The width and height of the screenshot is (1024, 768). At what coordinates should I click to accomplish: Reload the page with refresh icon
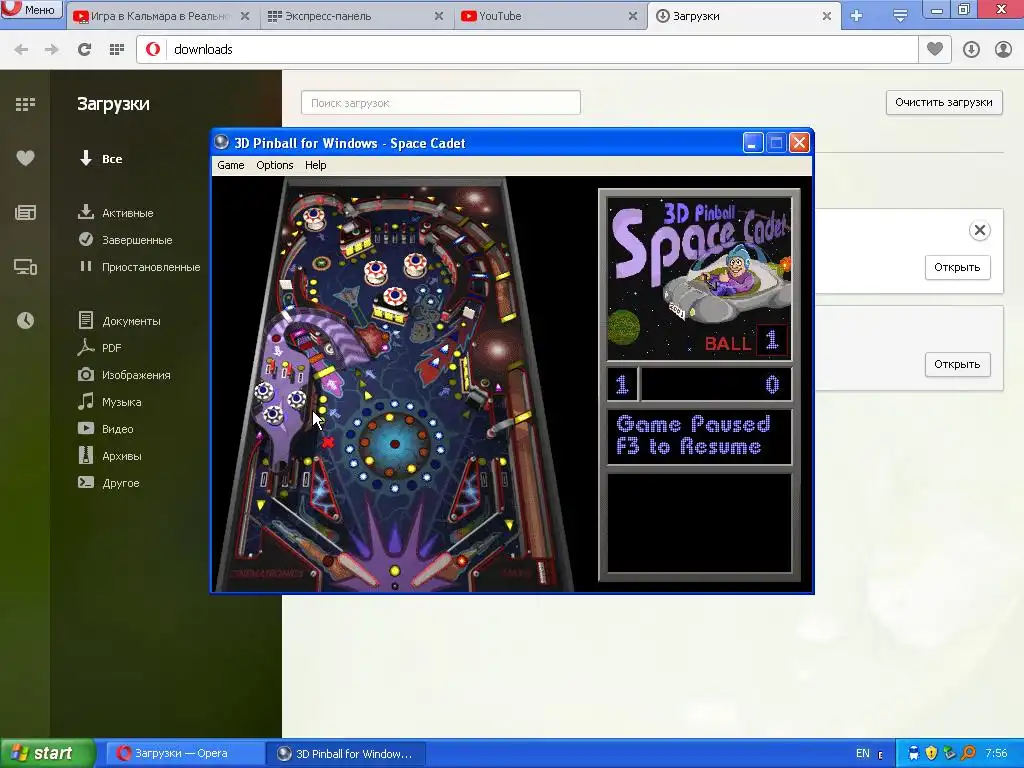tap(84, 50)
